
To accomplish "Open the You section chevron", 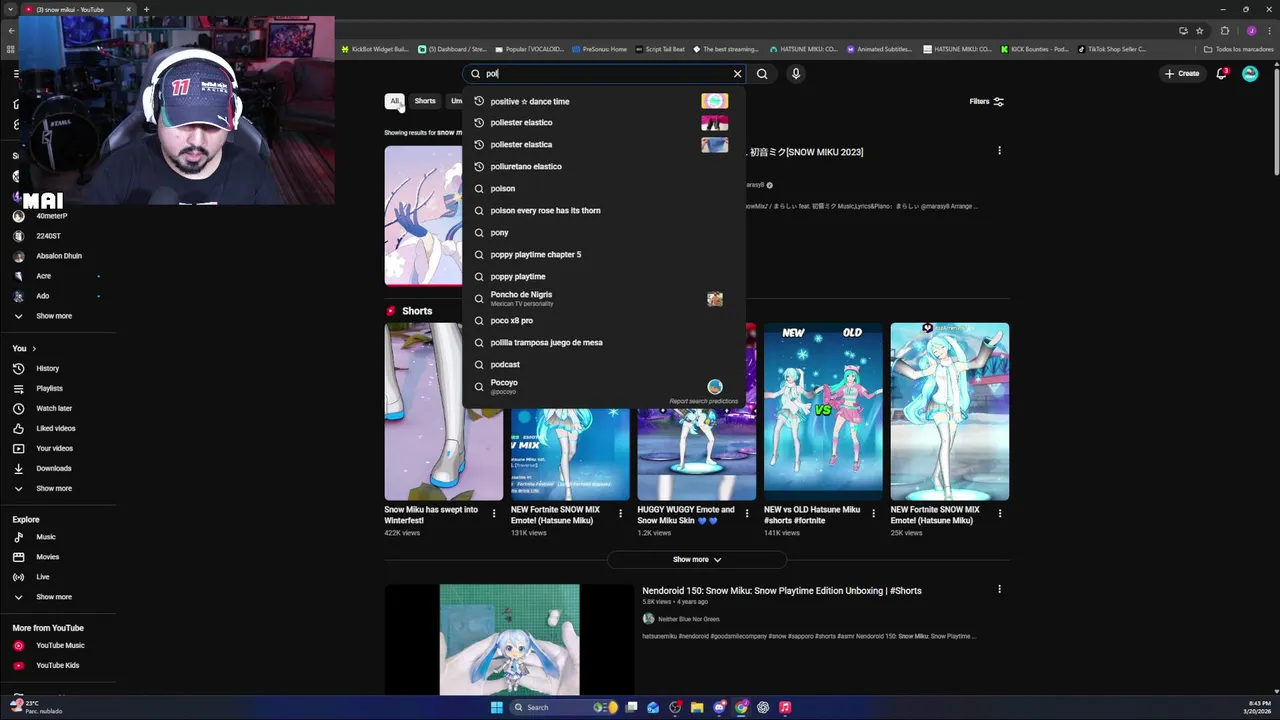I will tap(34, 349).
